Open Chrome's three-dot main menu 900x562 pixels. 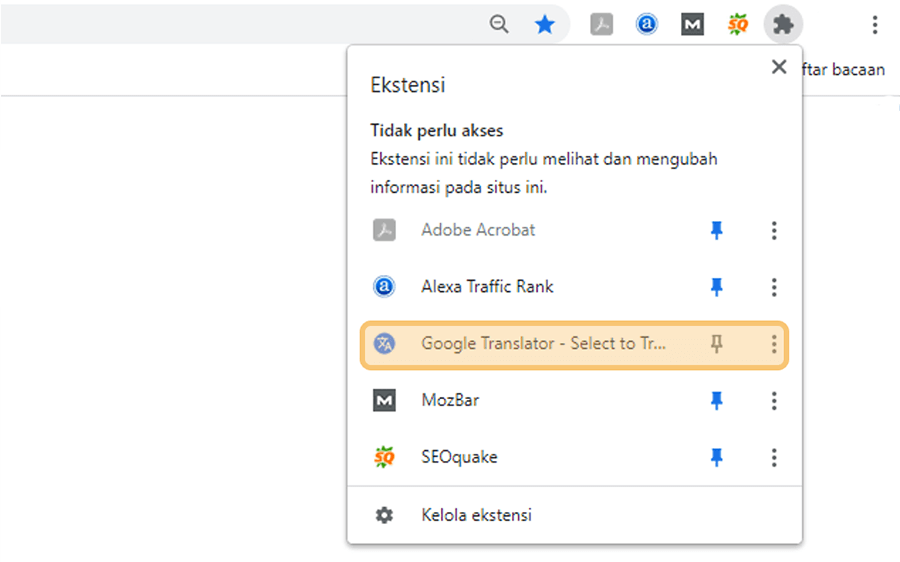[x=874, y=24]
